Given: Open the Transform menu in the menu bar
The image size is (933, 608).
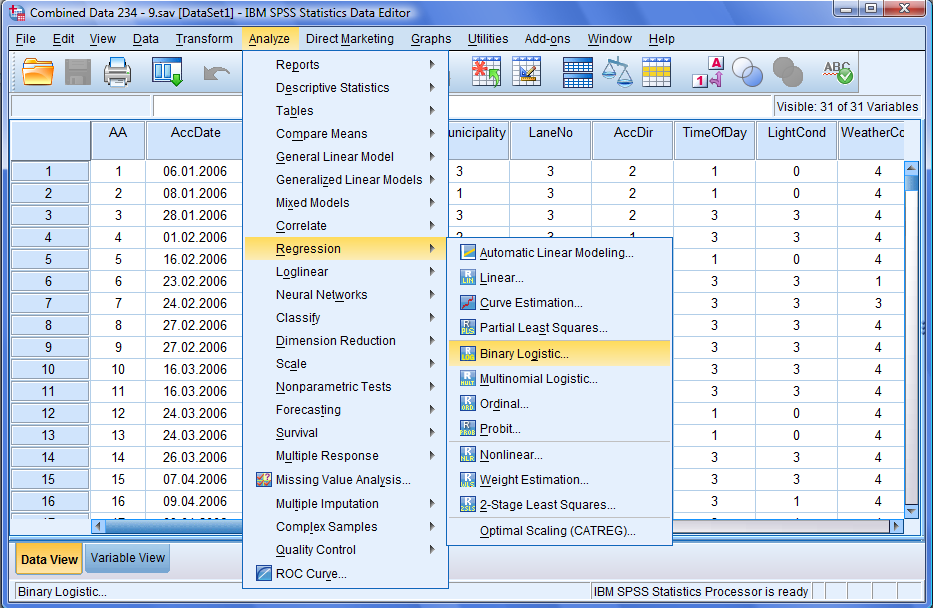Looking at the screenshot, I should pyautogui.click(x=204, y=39).
